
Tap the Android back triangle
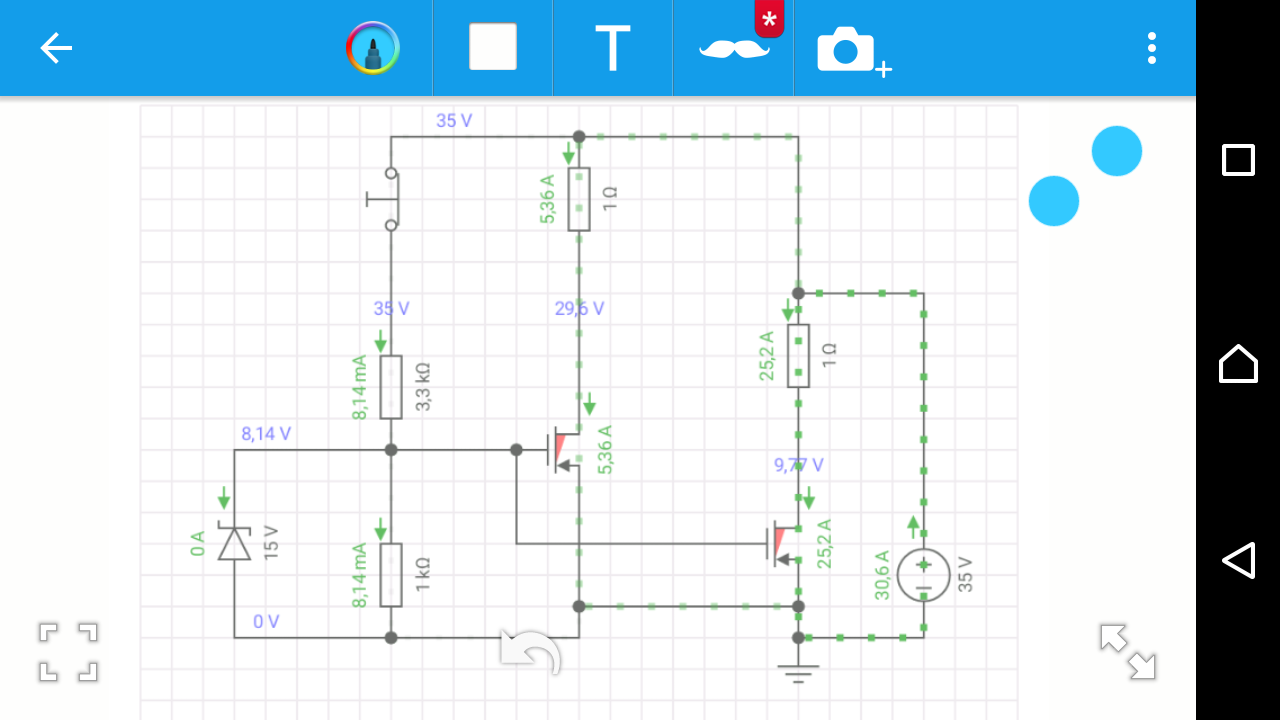point(1238,560)
